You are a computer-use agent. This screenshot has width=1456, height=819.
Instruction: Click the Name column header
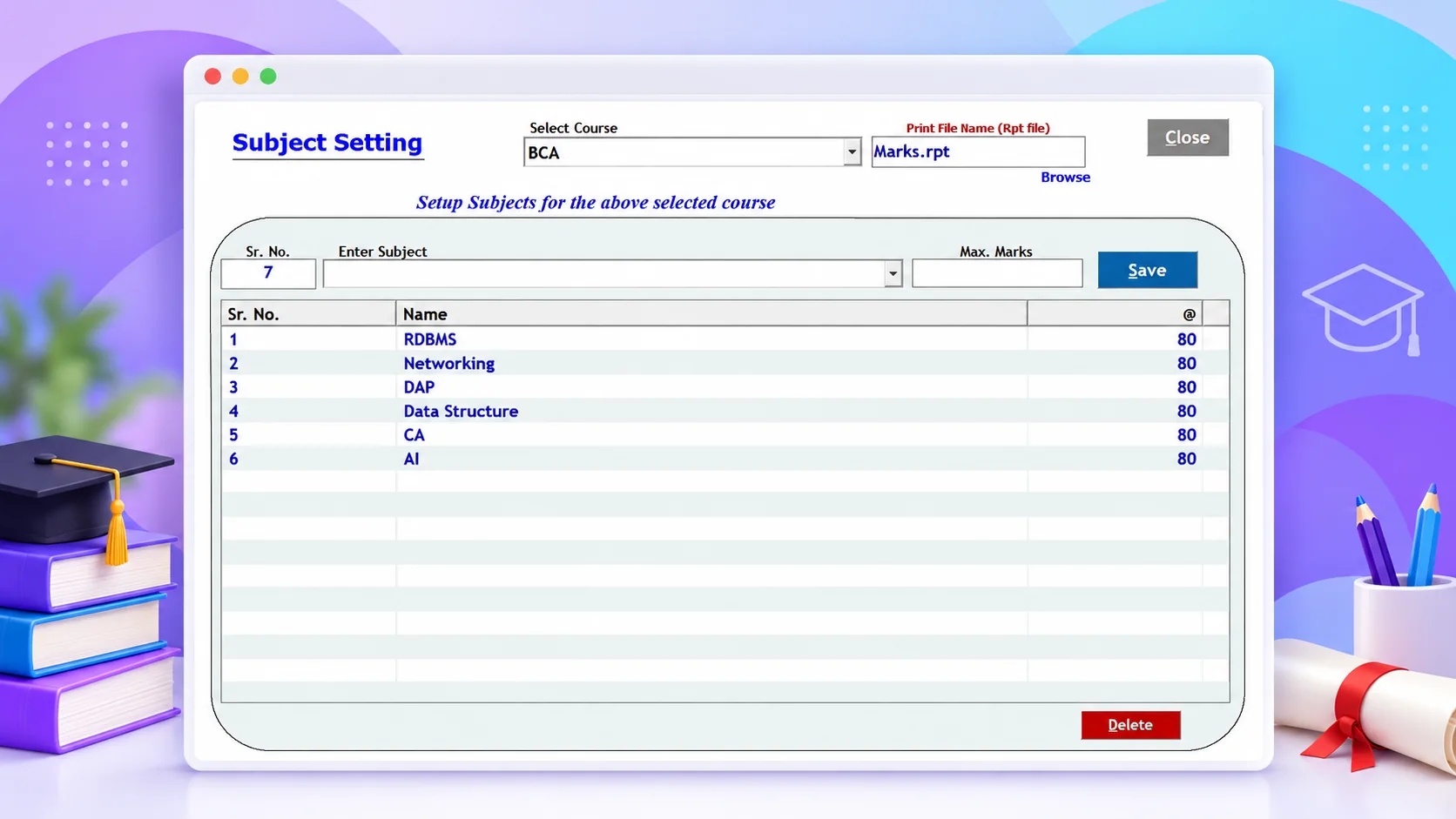[x=711, y=313]
